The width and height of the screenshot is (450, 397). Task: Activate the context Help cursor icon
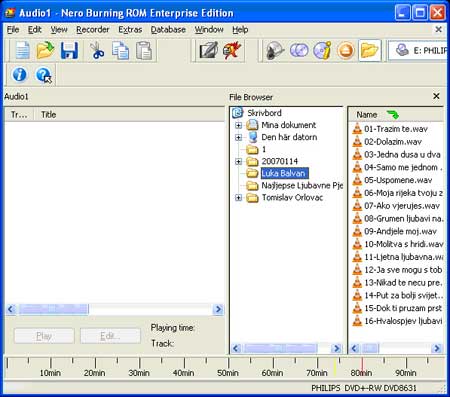coord(44,75)
